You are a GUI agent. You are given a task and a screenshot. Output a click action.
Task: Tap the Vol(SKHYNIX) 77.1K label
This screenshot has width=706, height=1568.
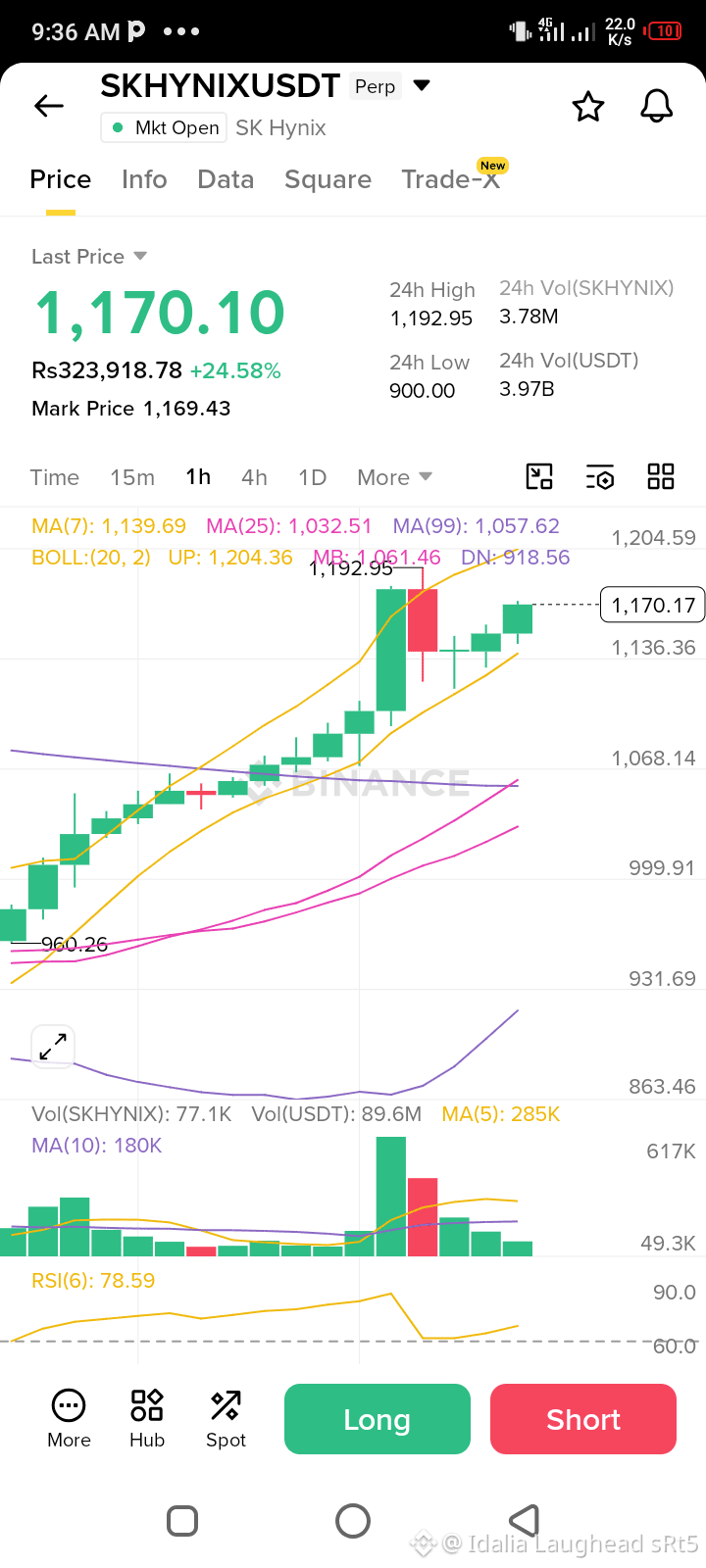click(x=131, y=1114)
